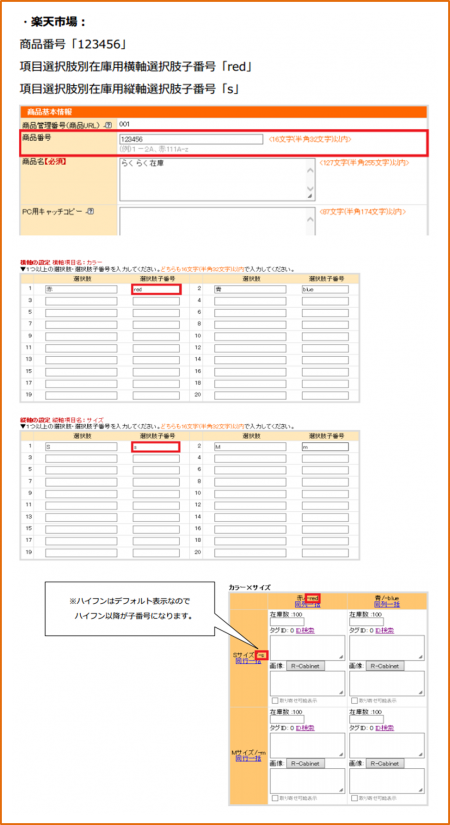Viewport: 450px width, 825px height.
Task: Click vertical-axis 選択肢子番号 field containing s
Action: tap(156, 447)
